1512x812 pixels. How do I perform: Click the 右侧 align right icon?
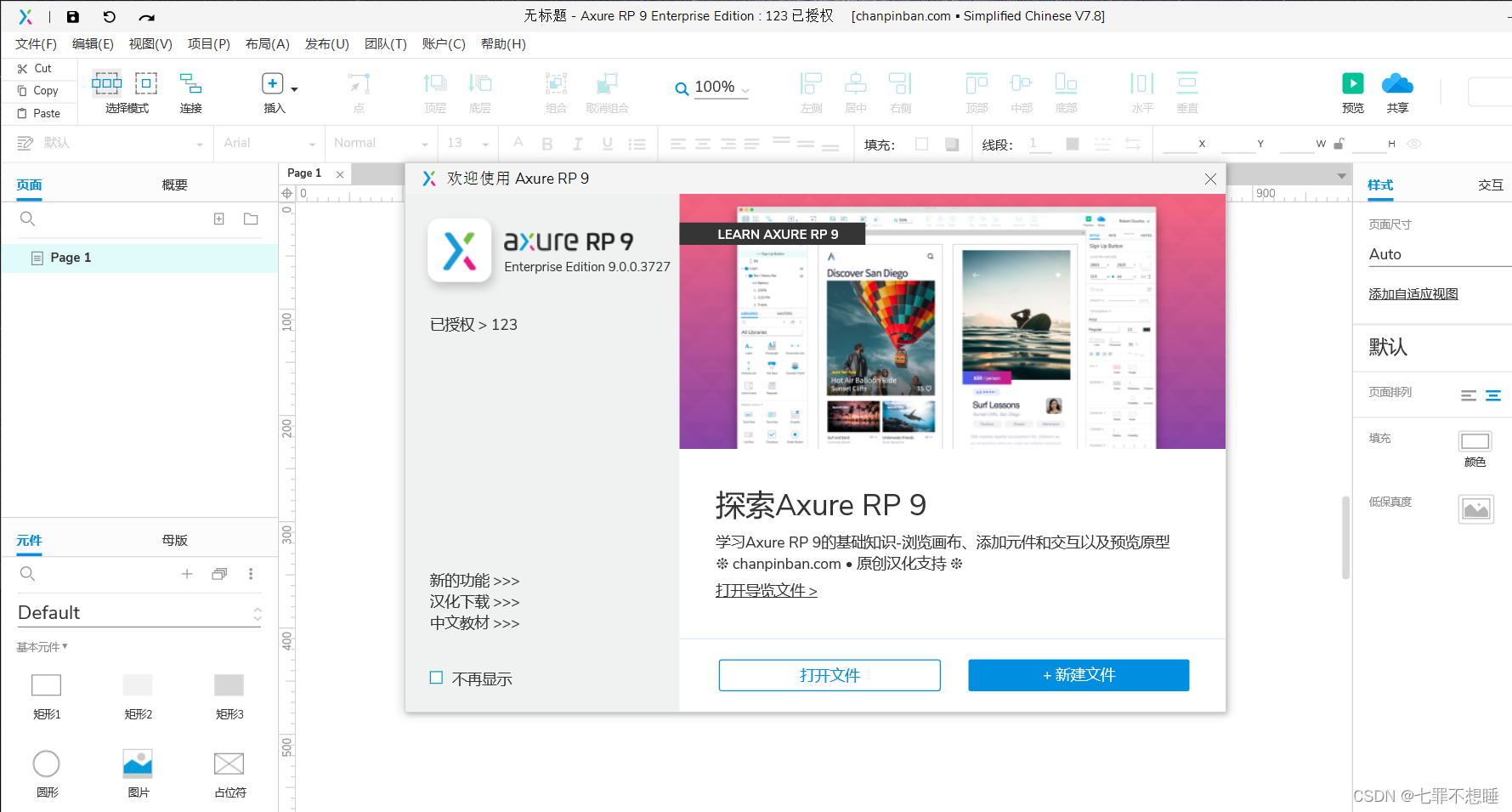point(900,83)
